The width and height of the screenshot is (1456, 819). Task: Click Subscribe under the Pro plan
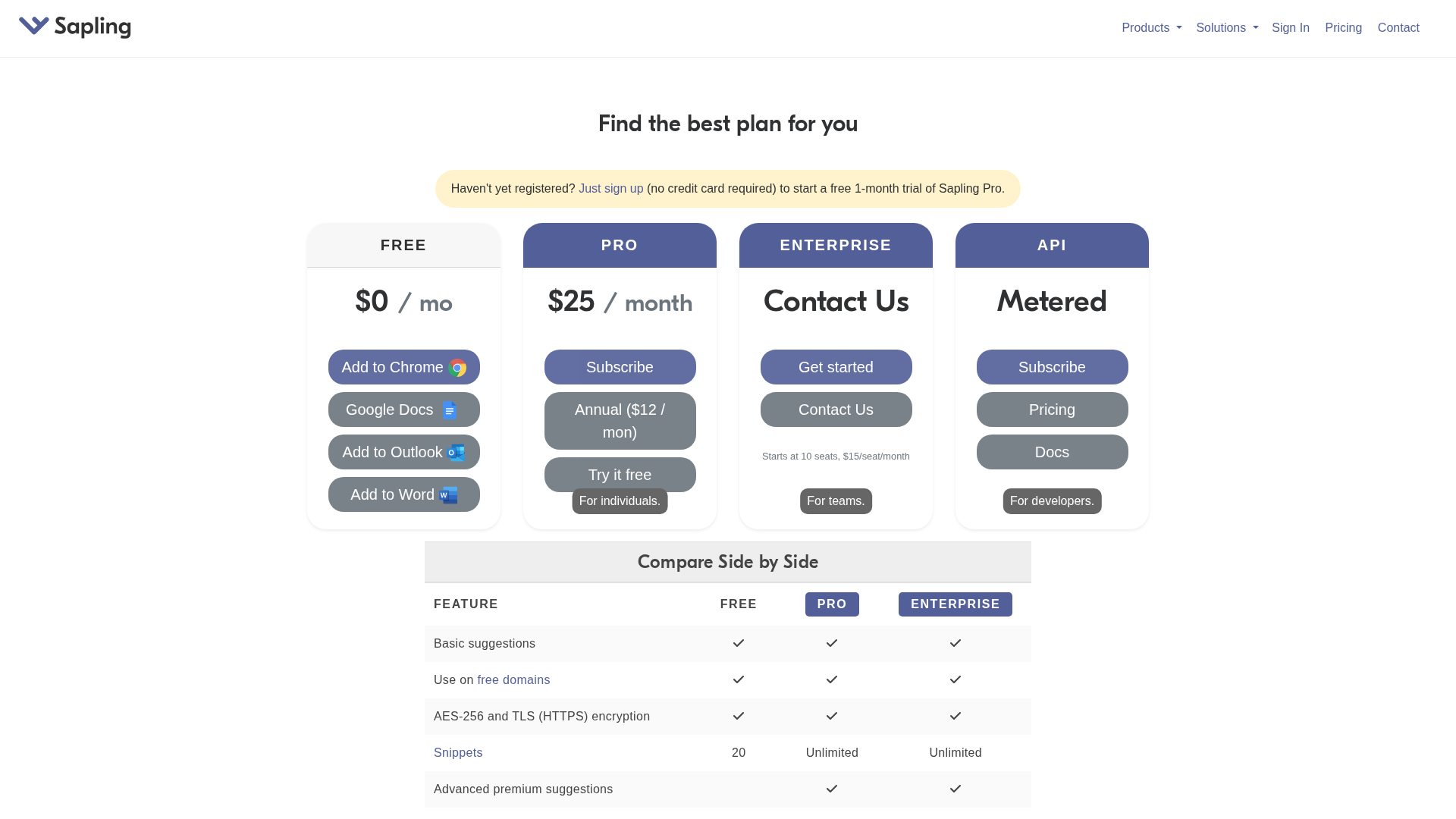(620, 367)
